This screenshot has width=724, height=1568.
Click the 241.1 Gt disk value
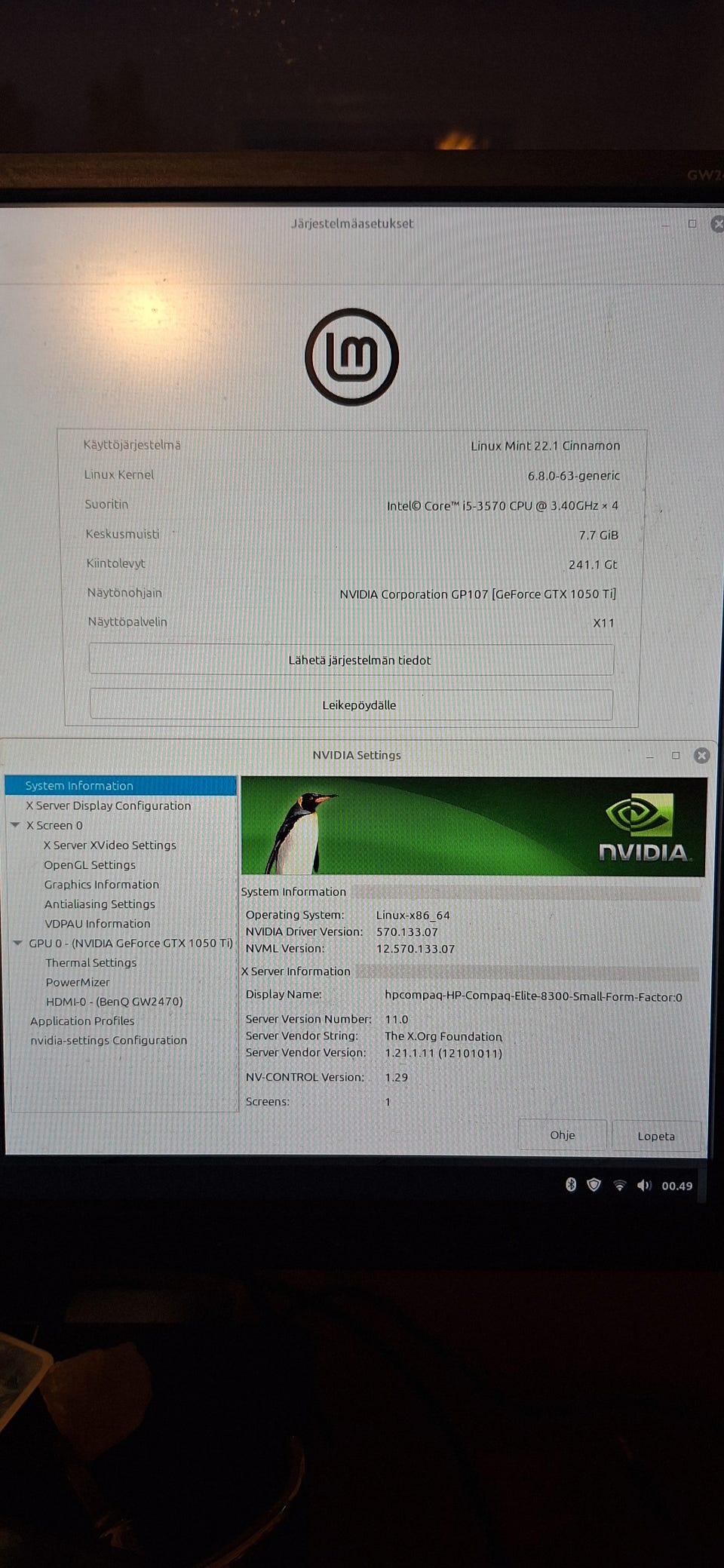click(x=593, y=564)
